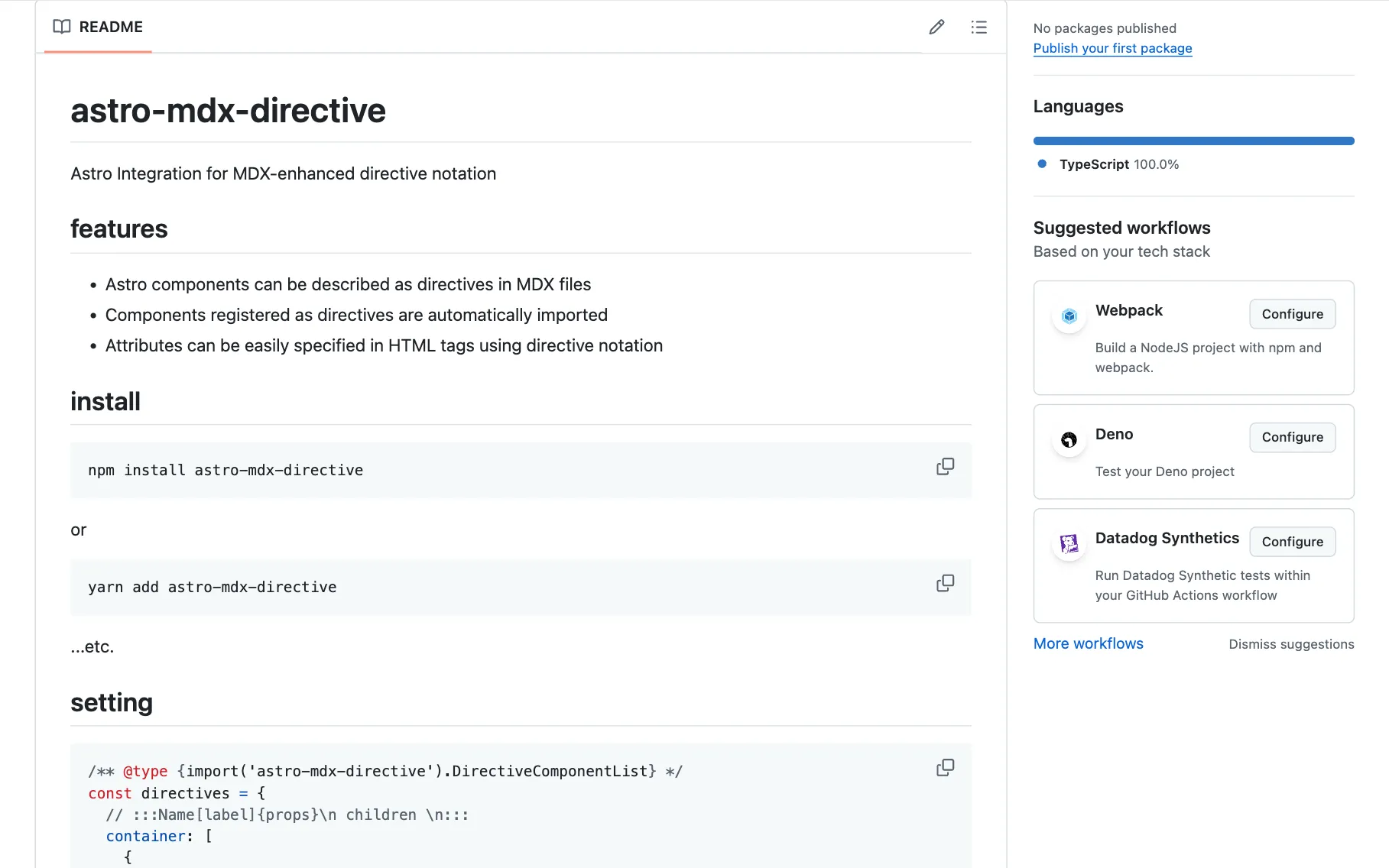
Task: Click the Datadog Synthetics workflow title
Action: point(1167,538)
